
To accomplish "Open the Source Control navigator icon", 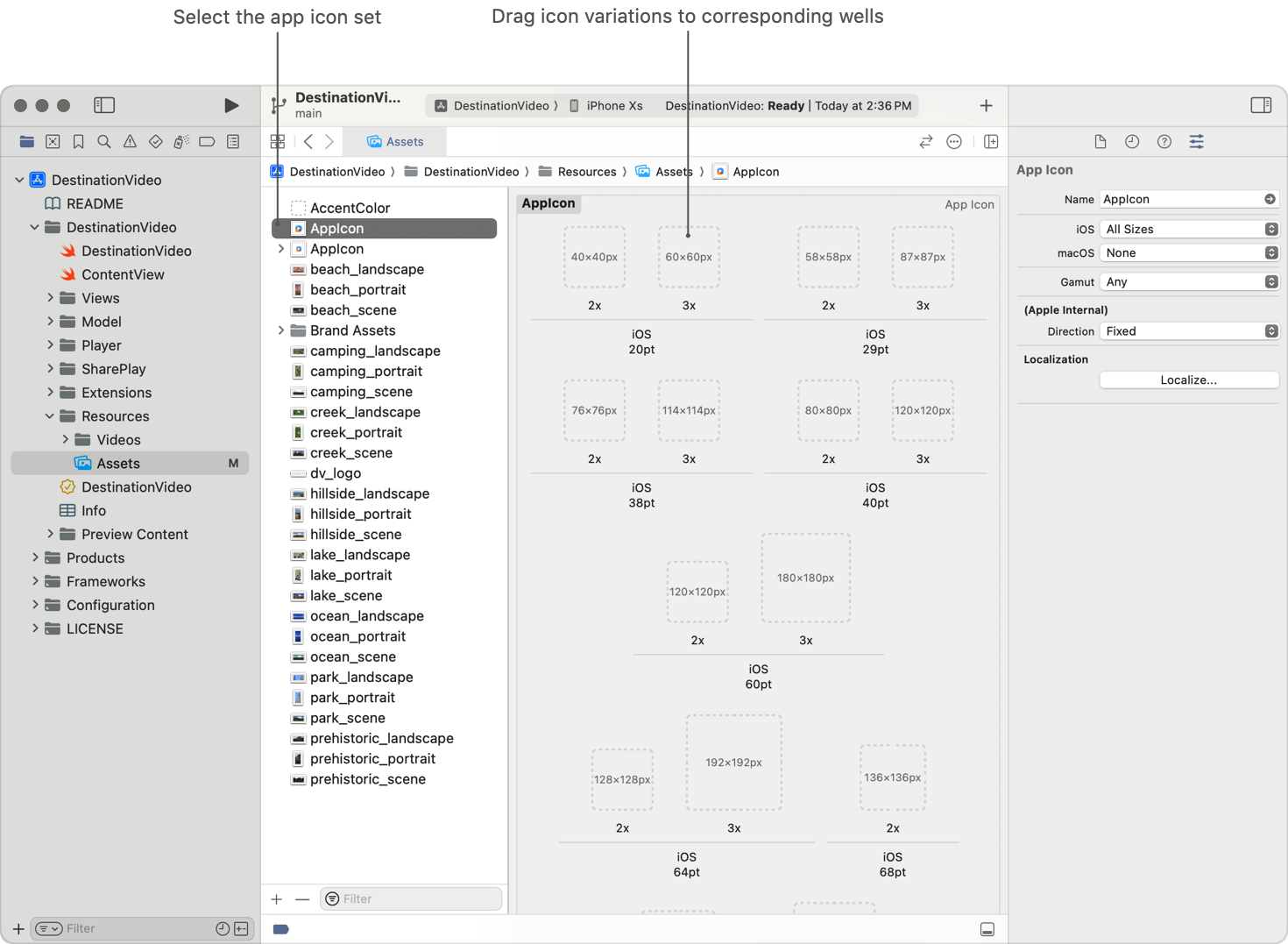I will tap(53, 142).
